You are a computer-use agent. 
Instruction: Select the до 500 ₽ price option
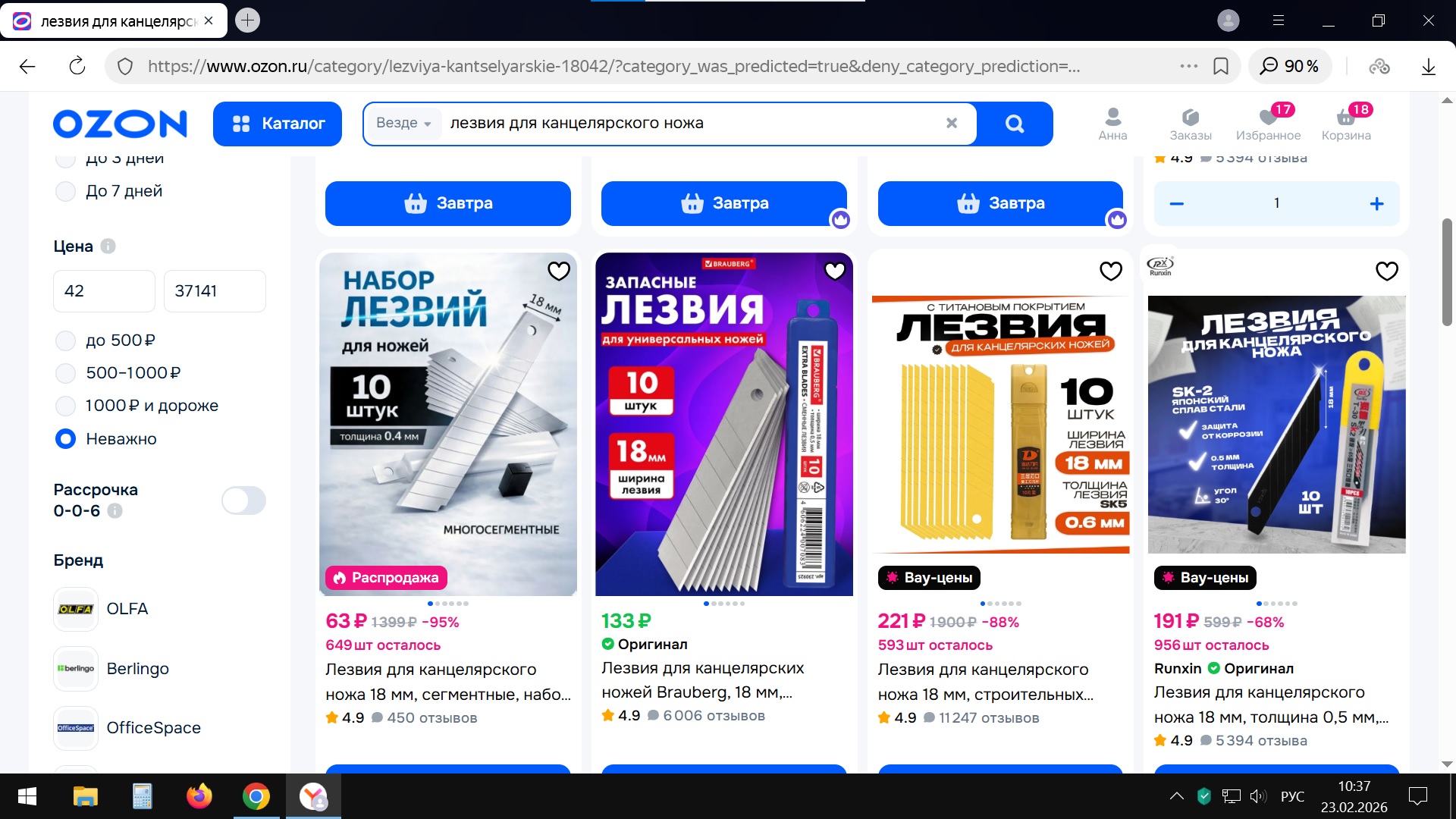(66, 340)
